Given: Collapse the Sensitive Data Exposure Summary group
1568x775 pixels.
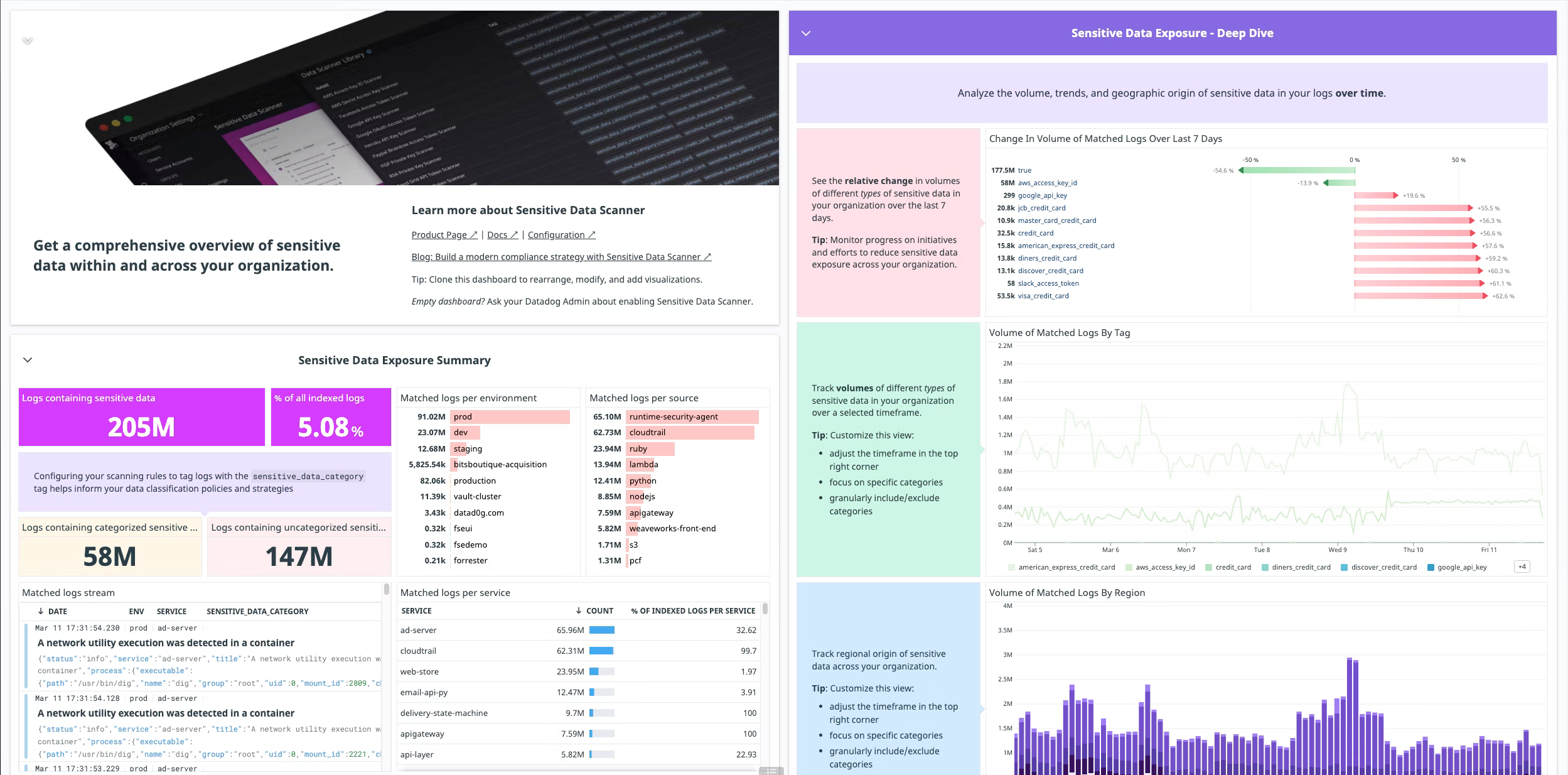Looking at the screenshot, I should click(28, 360).
